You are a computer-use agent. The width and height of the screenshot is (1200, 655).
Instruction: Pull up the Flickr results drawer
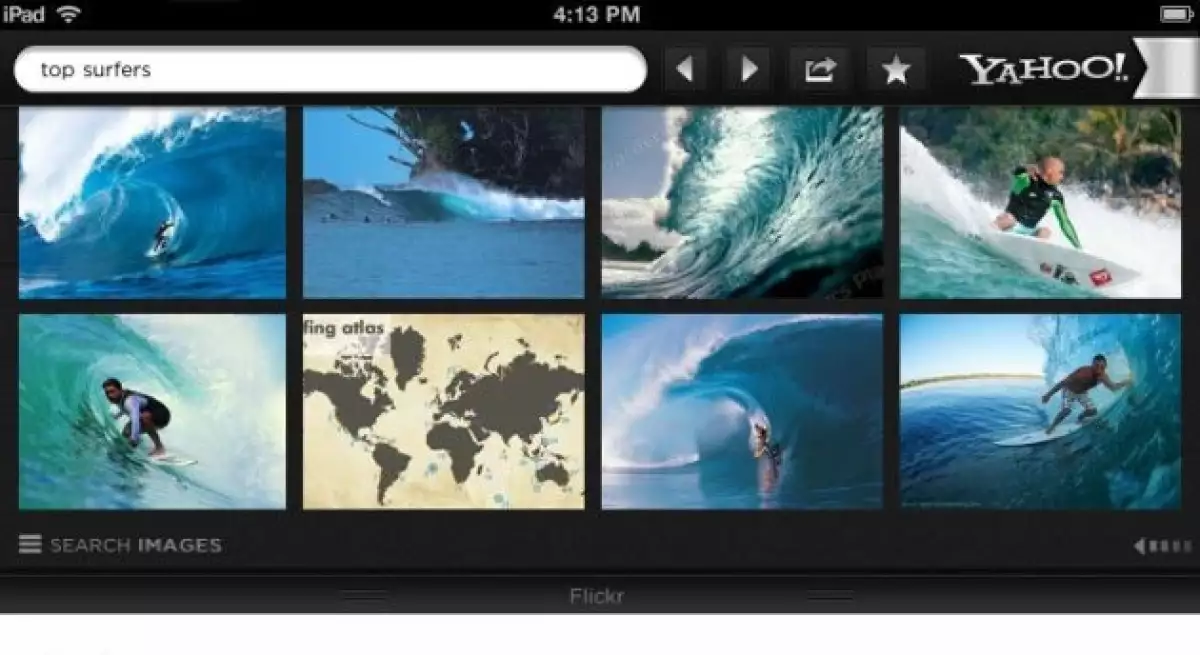(598, 597)
